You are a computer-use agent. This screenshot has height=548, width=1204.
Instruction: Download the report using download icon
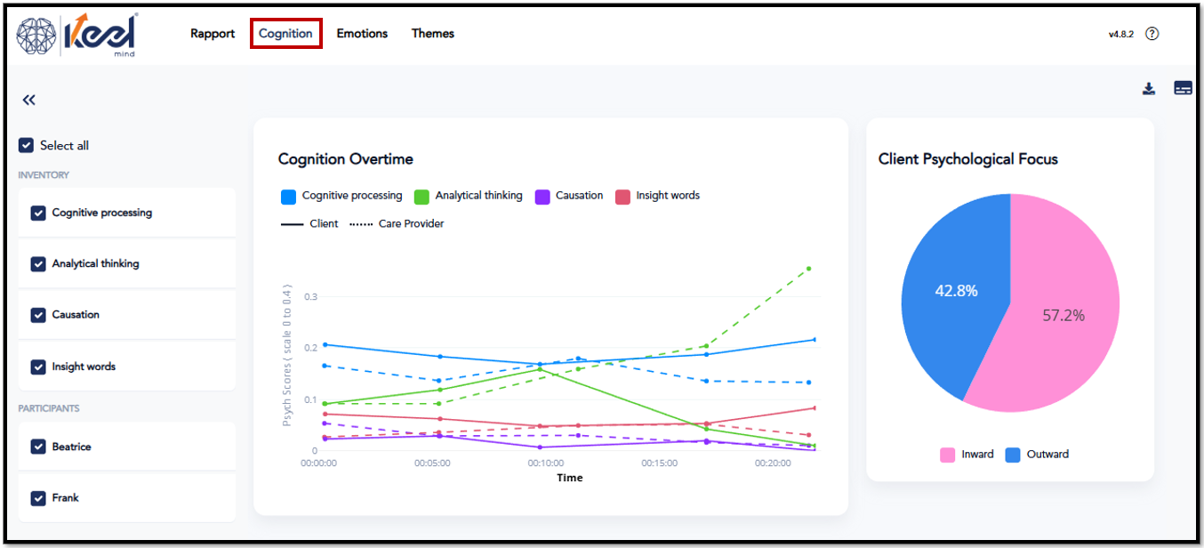[x=1149, y=89]
